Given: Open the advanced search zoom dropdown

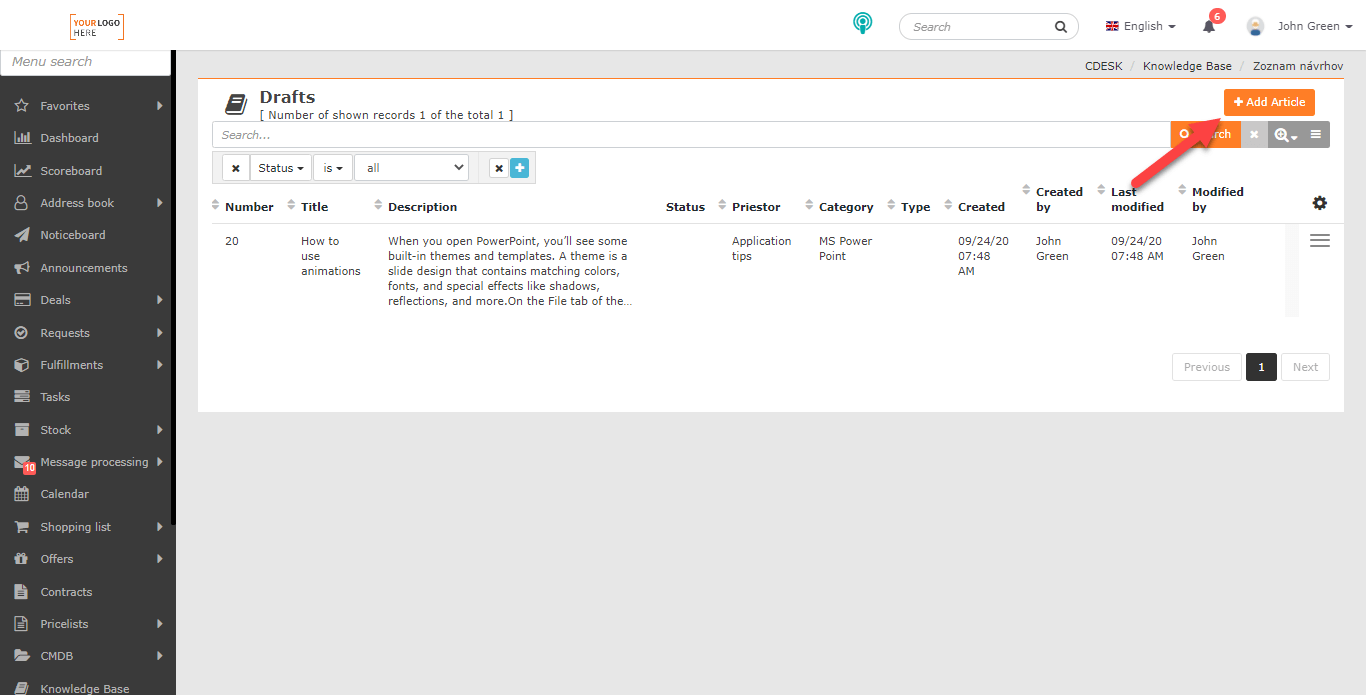Looking at the screenshot, I should pos(1285,135).
